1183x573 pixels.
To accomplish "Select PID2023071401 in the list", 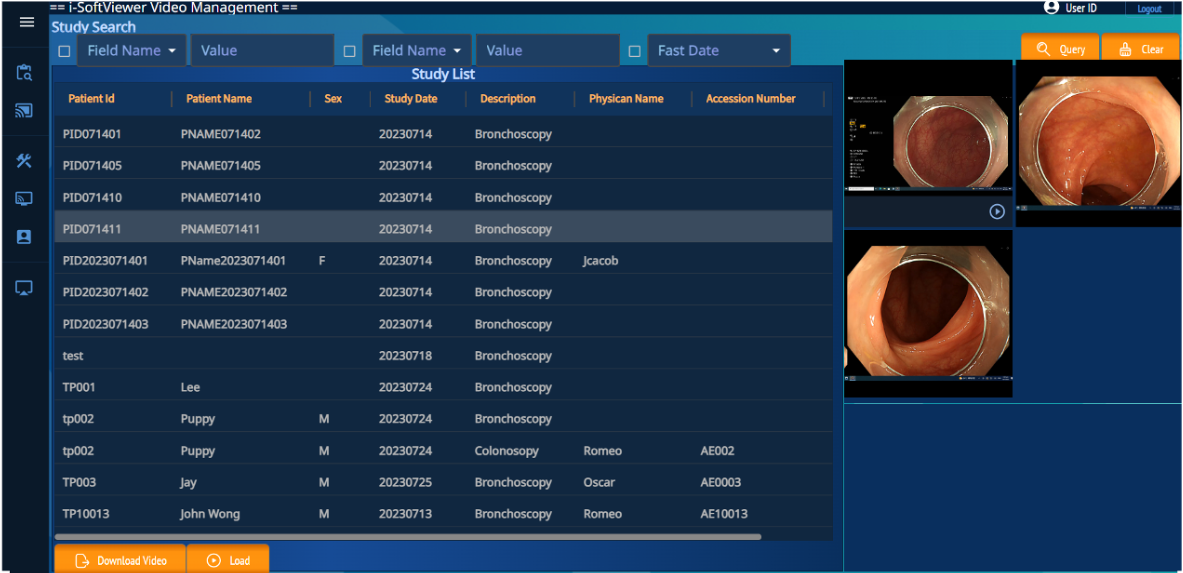I will point(106,260).
